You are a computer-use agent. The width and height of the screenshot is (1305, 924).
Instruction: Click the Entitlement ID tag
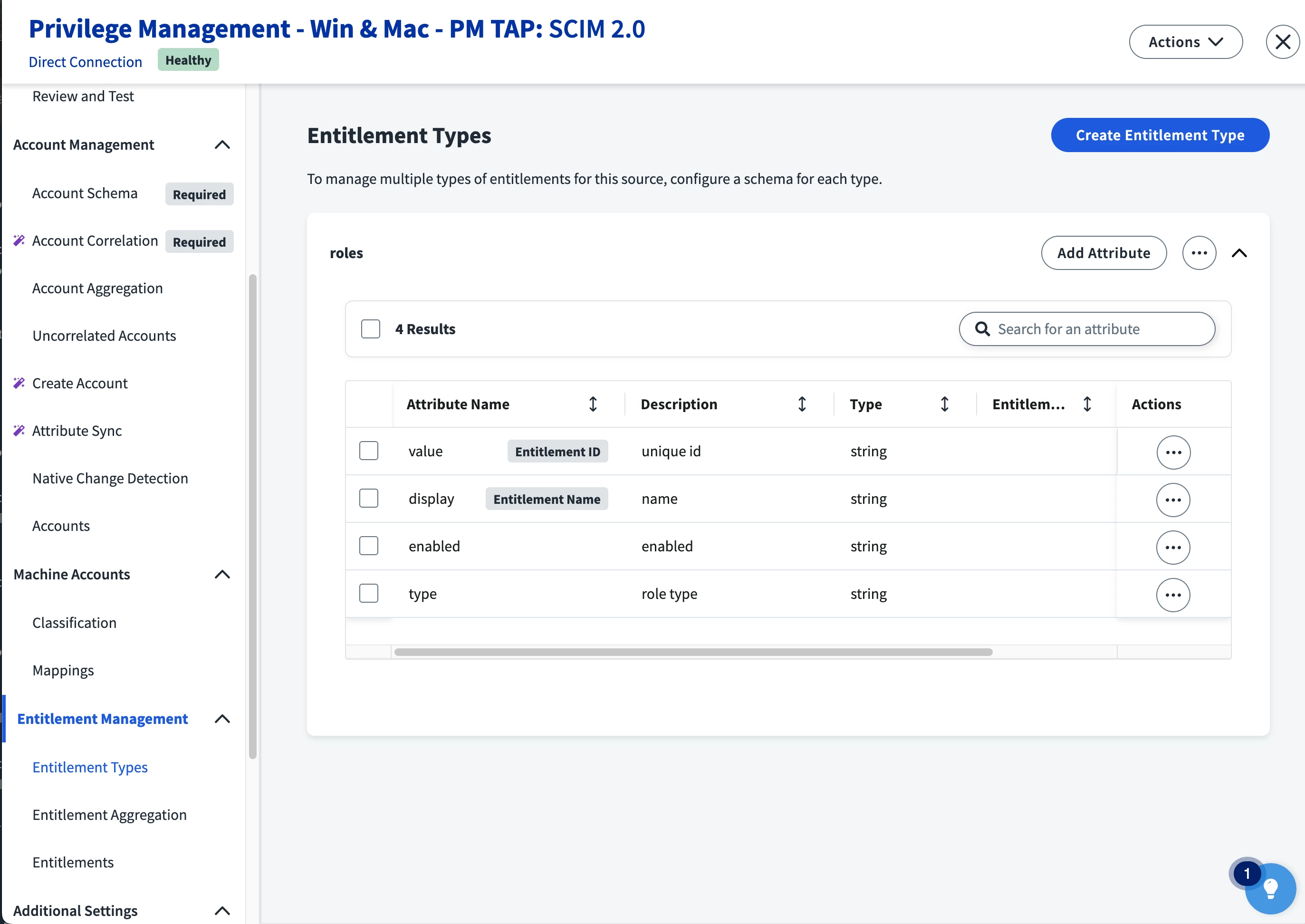click(557, 452)
